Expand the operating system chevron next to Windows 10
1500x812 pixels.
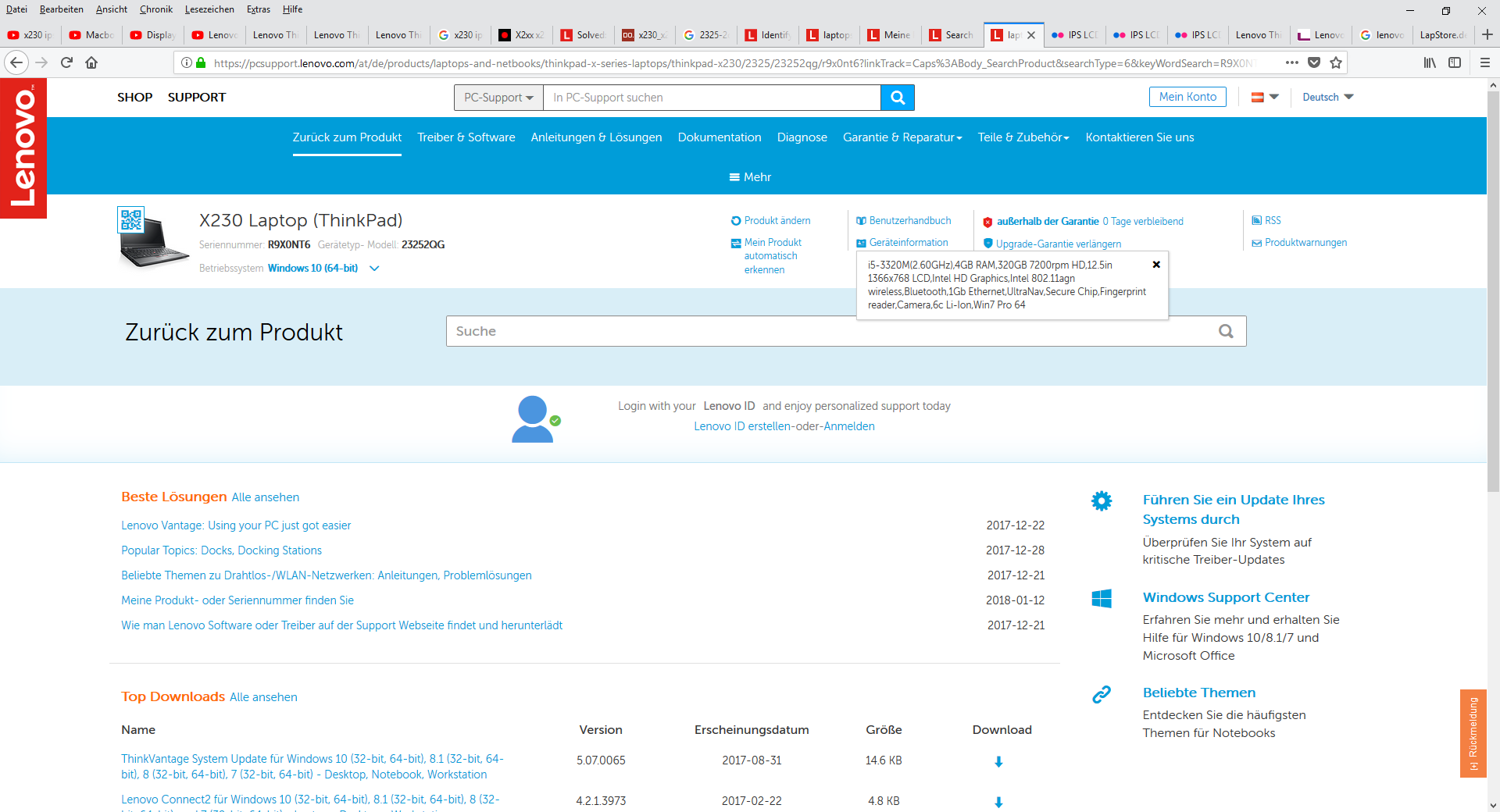374,268
